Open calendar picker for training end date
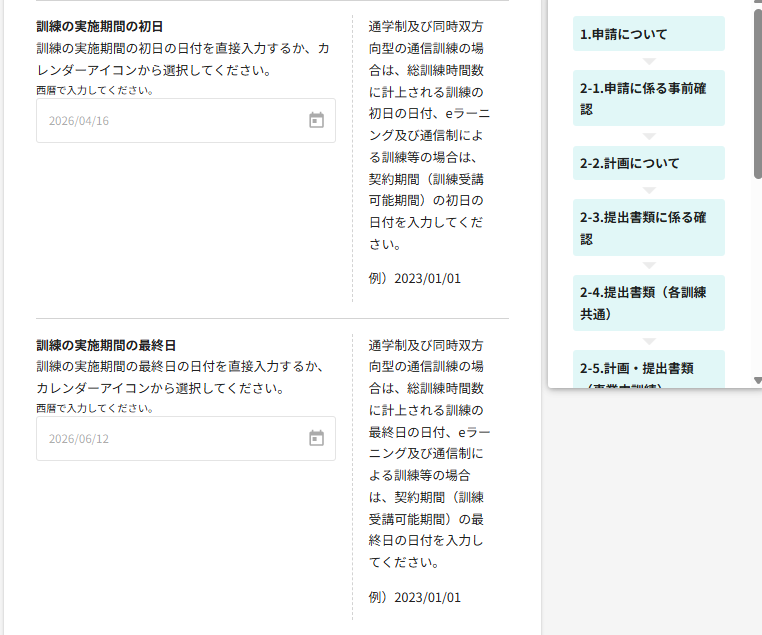 click(x=316, y=438)
